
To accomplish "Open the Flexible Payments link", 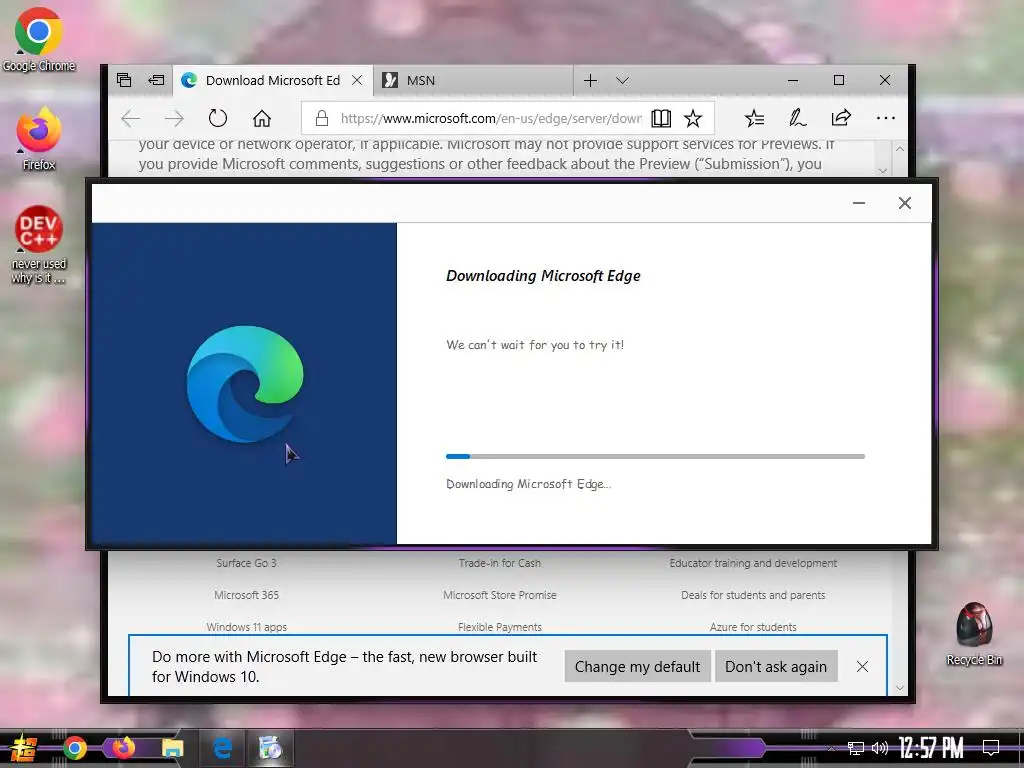I will pos(500,627).
